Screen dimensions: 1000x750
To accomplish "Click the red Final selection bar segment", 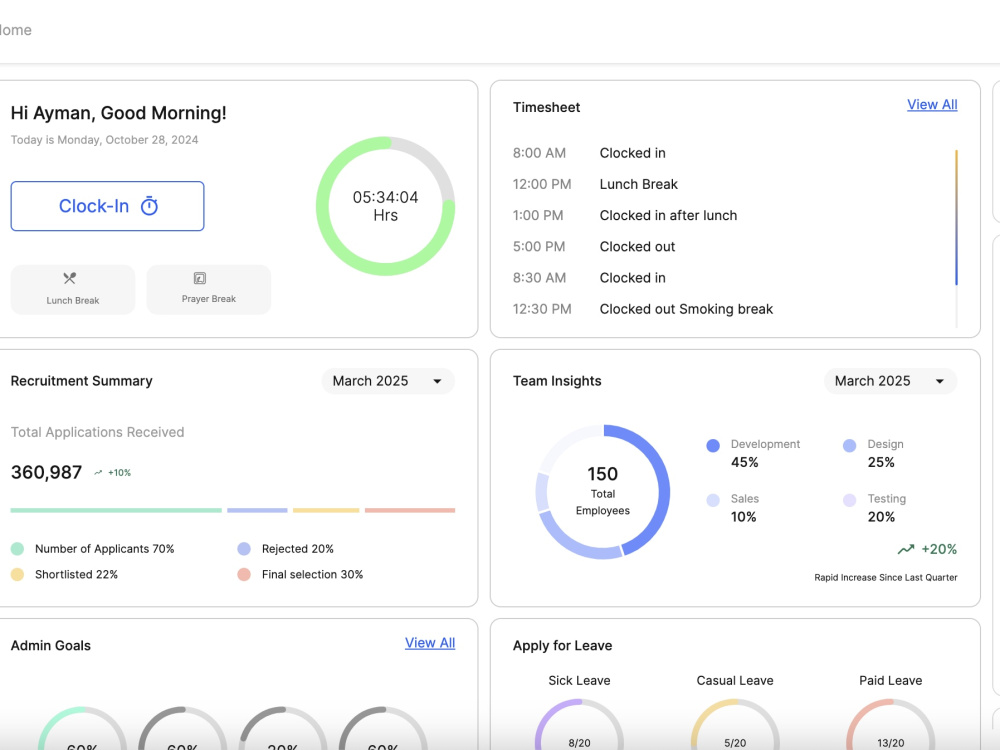I will 410,510.
